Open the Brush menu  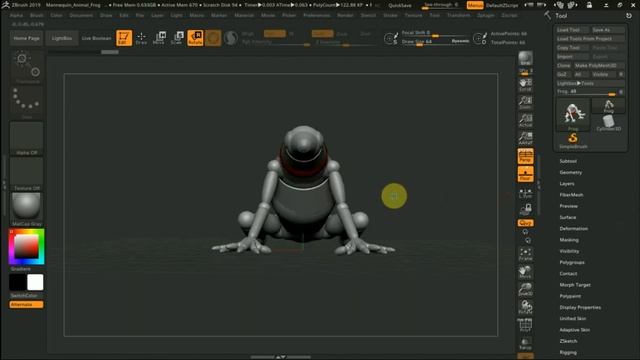(x=37, y=15)
